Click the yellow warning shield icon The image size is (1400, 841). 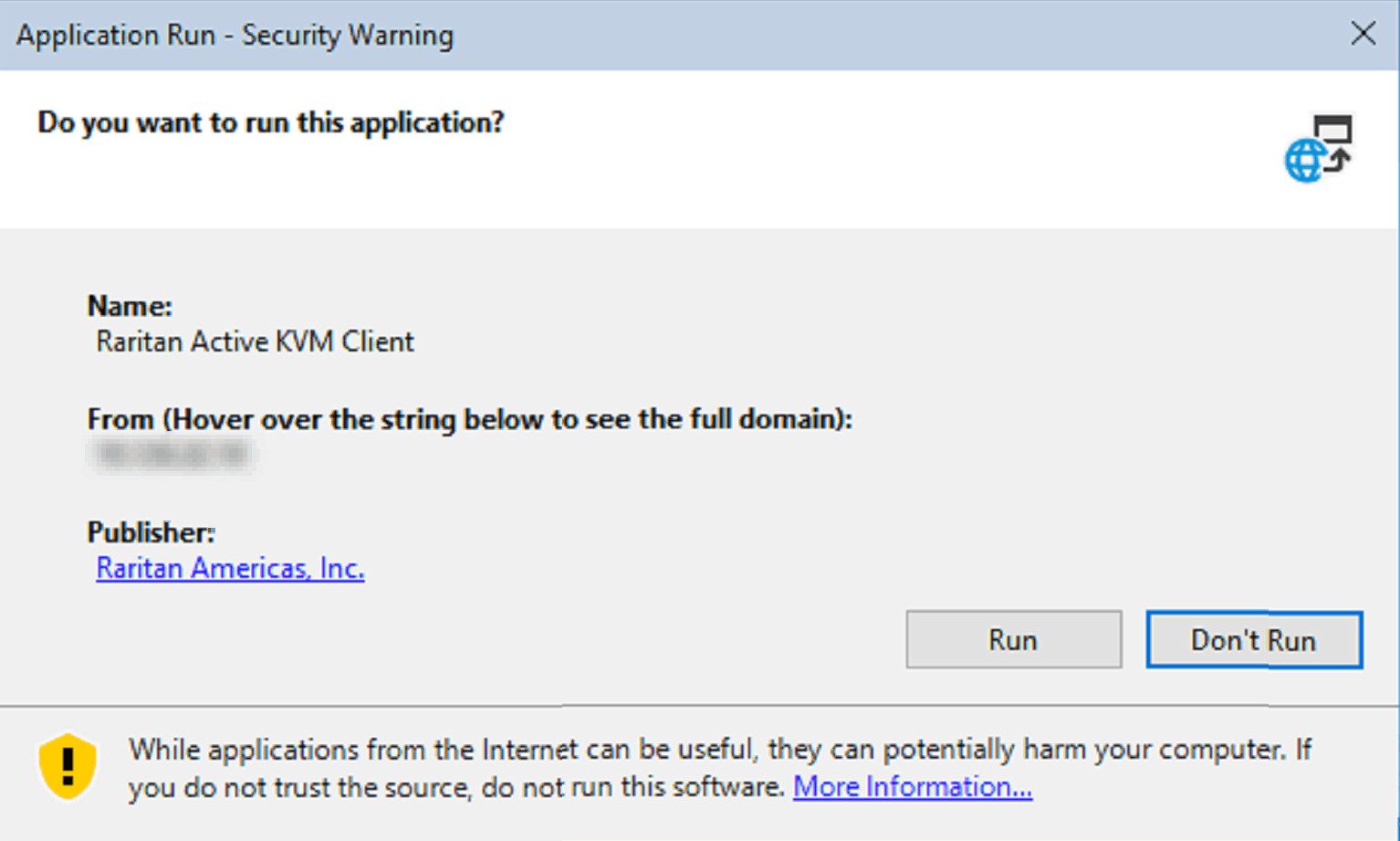[68, 766]
